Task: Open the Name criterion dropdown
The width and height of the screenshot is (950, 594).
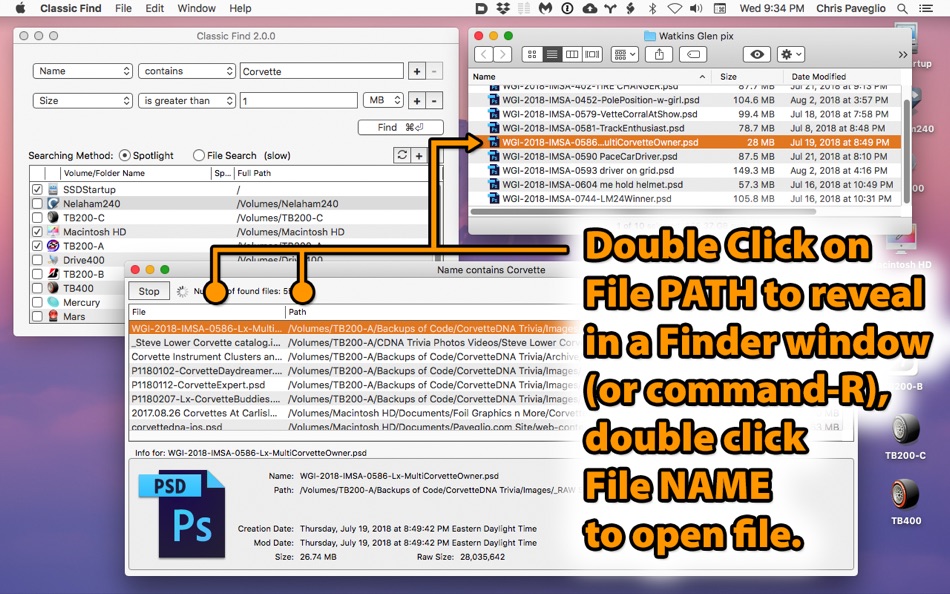Action: point(82,71)
